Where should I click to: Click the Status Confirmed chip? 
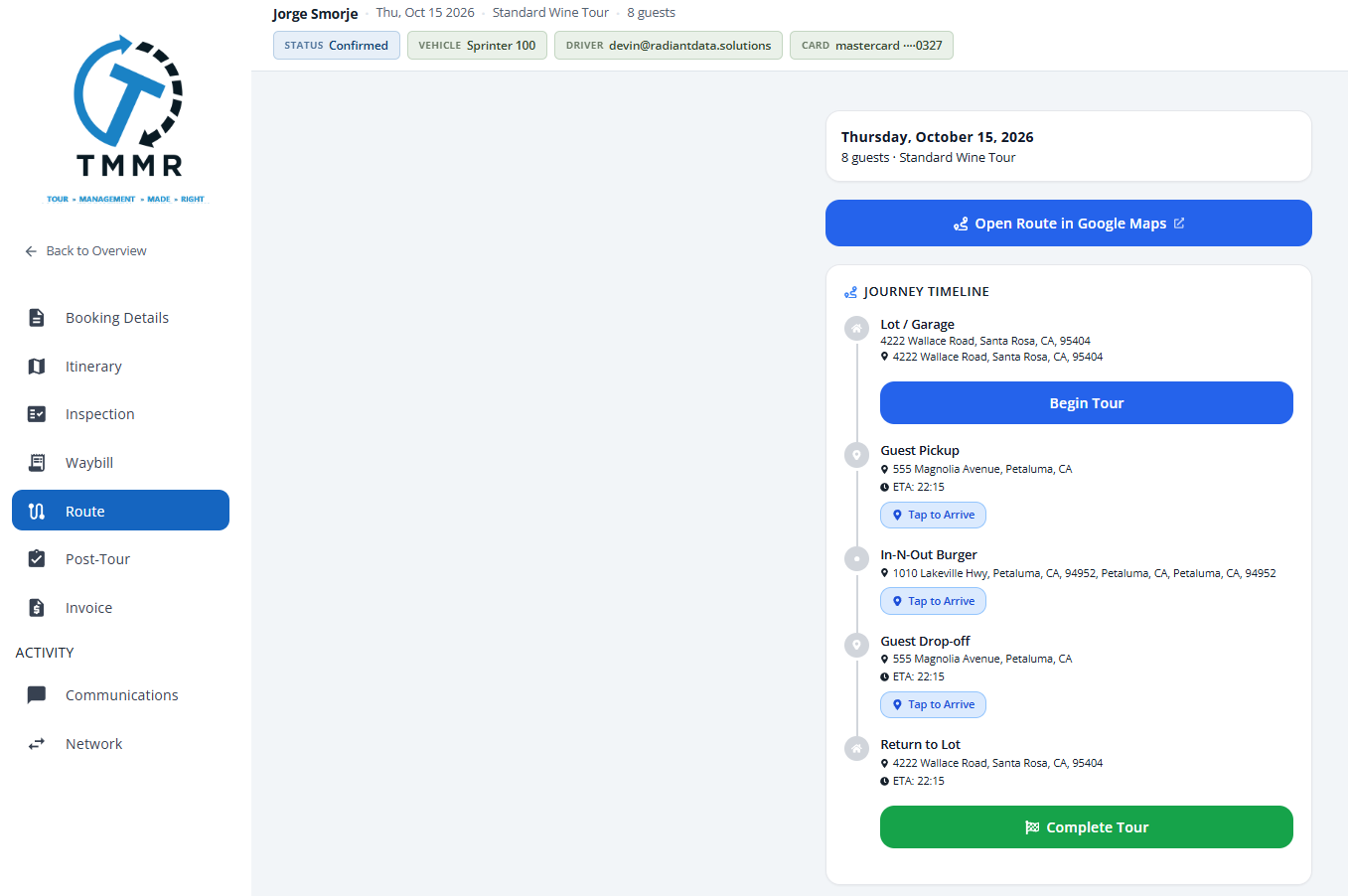[337, 46]
